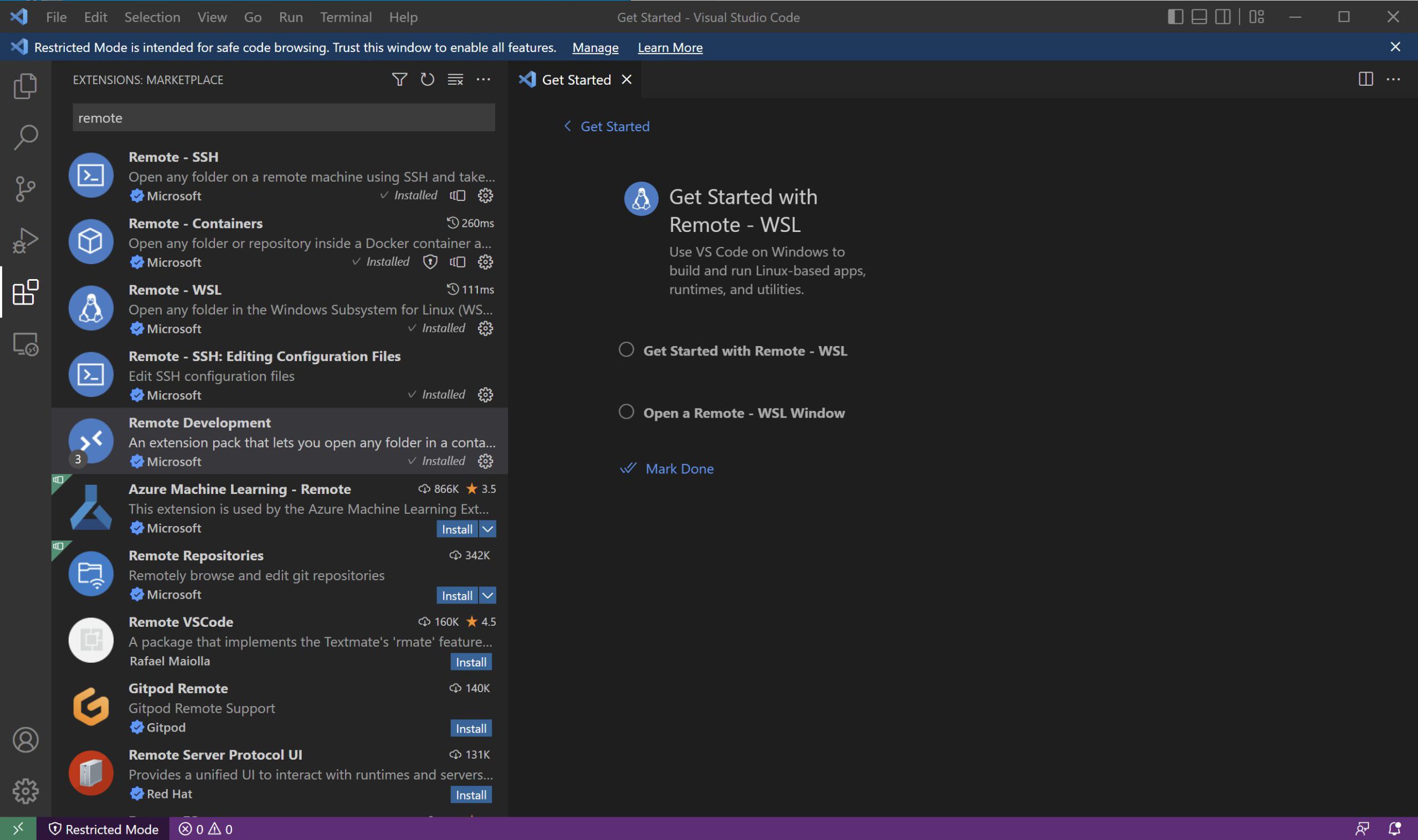Open the gear menu for Remote - WSL
Image resolution: width=1418 pixels, height=840 pixels.
(x=485, y=328)
